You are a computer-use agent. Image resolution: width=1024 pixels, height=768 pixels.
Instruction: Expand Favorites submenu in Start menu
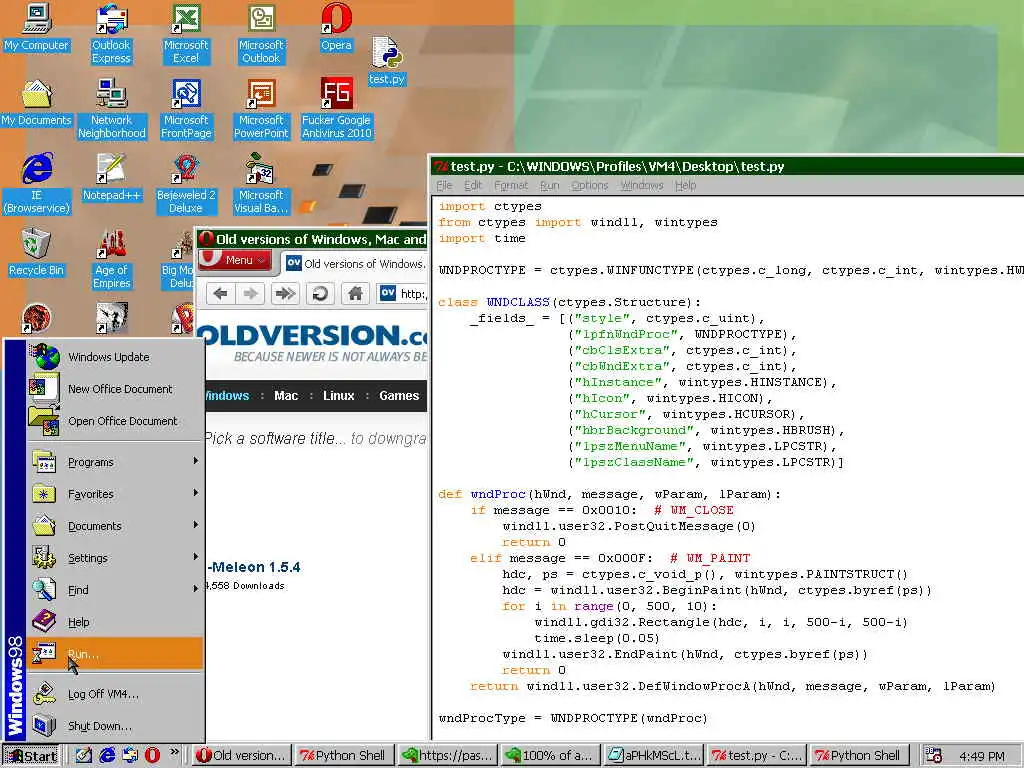115,494
